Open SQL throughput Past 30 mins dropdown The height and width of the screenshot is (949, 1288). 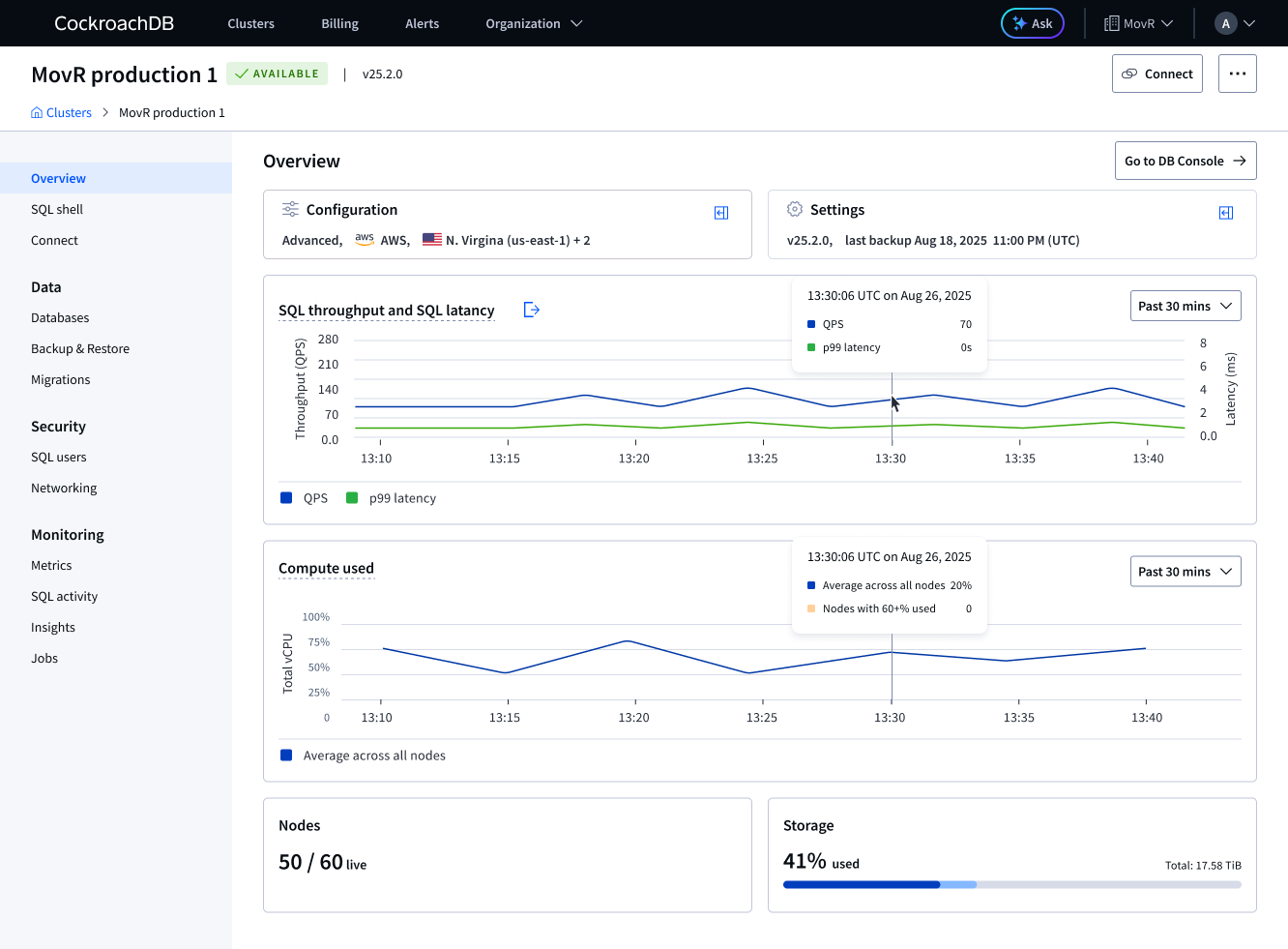[x=1186, y=306]
